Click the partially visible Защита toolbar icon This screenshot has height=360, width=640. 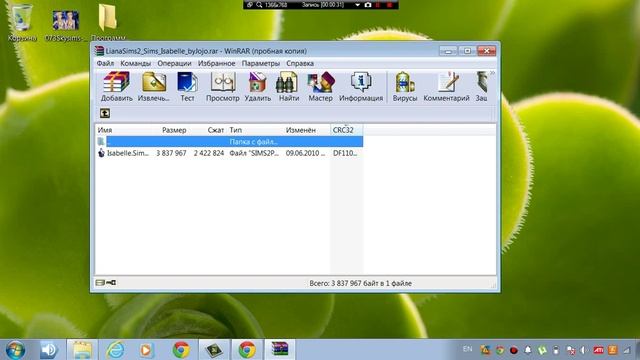[x=482, y=86]
